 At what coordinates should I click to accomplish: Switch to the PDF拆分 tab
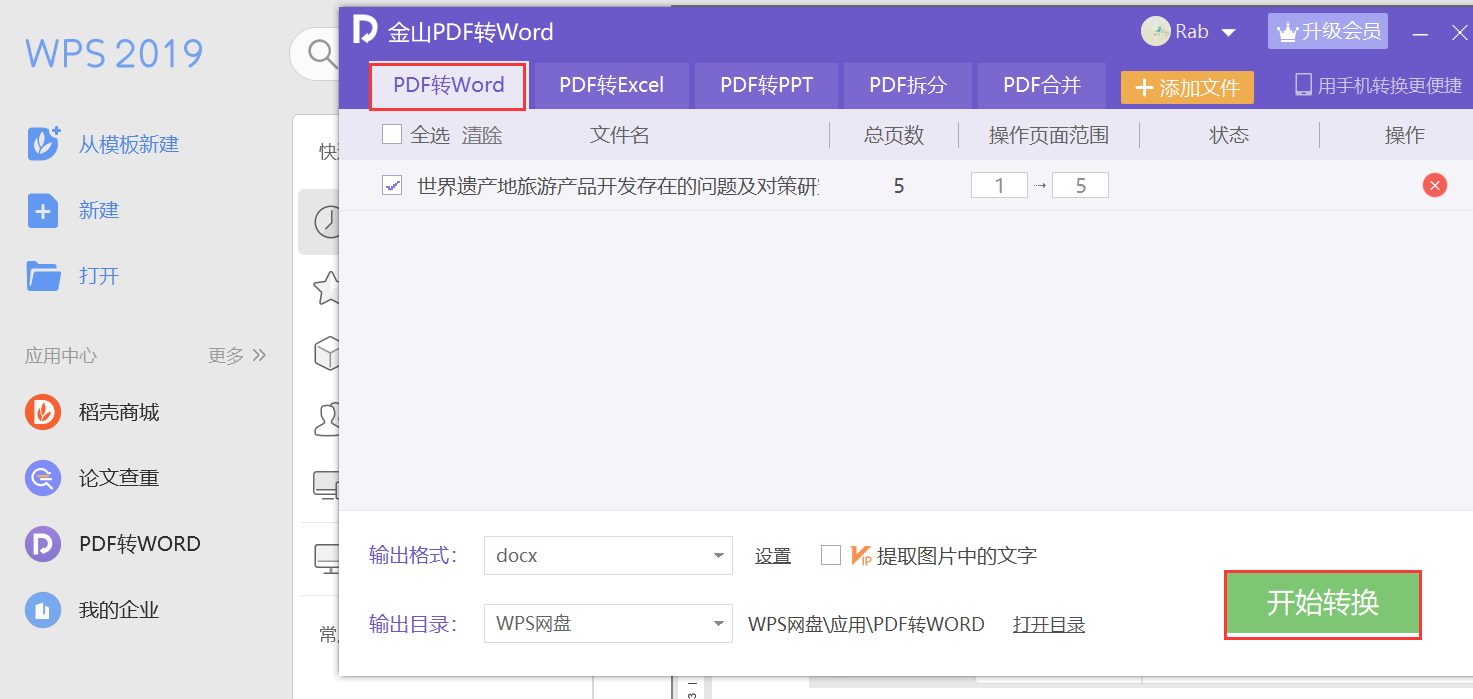coord(907,85)
